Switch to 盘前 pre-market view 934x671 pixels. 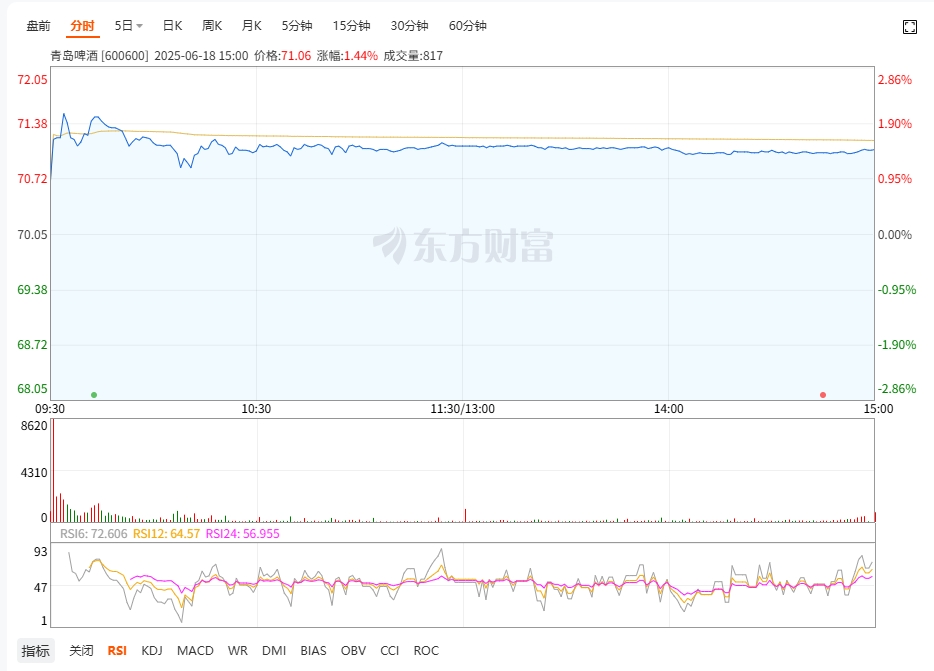(x=39, y=26)
